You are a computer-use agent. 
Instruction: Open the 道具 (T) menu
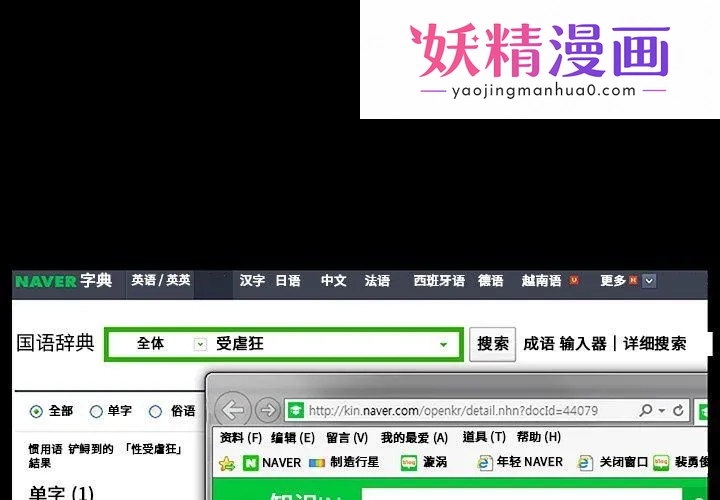click(x=484, y=438)
